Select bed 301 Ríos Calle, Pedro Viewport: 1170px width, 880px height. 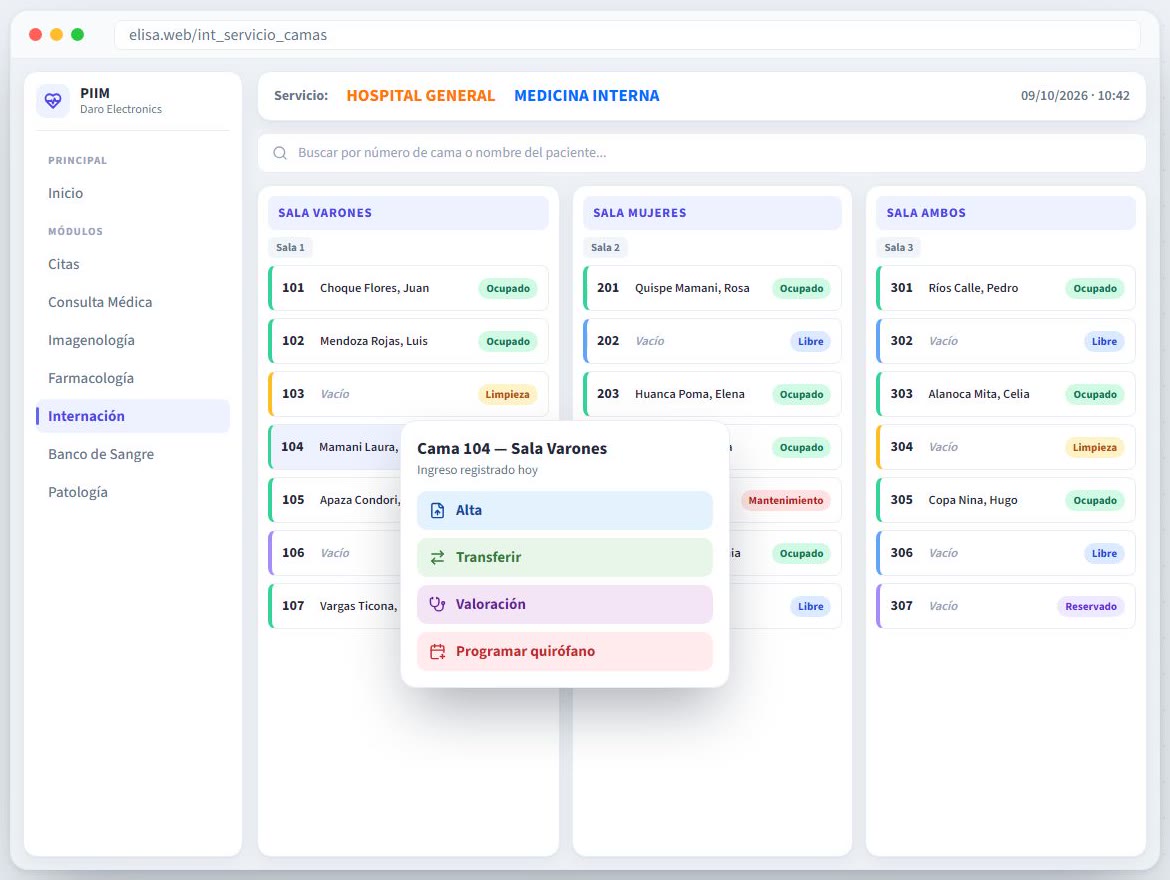click(x=1006, y=288)
